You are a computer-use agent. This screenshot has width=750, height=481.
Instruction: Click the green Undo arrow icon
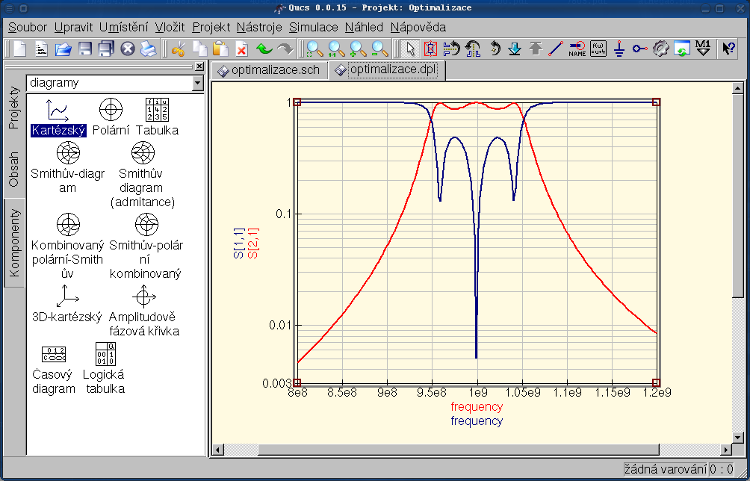pyautogui.click(x=263, y=48)
